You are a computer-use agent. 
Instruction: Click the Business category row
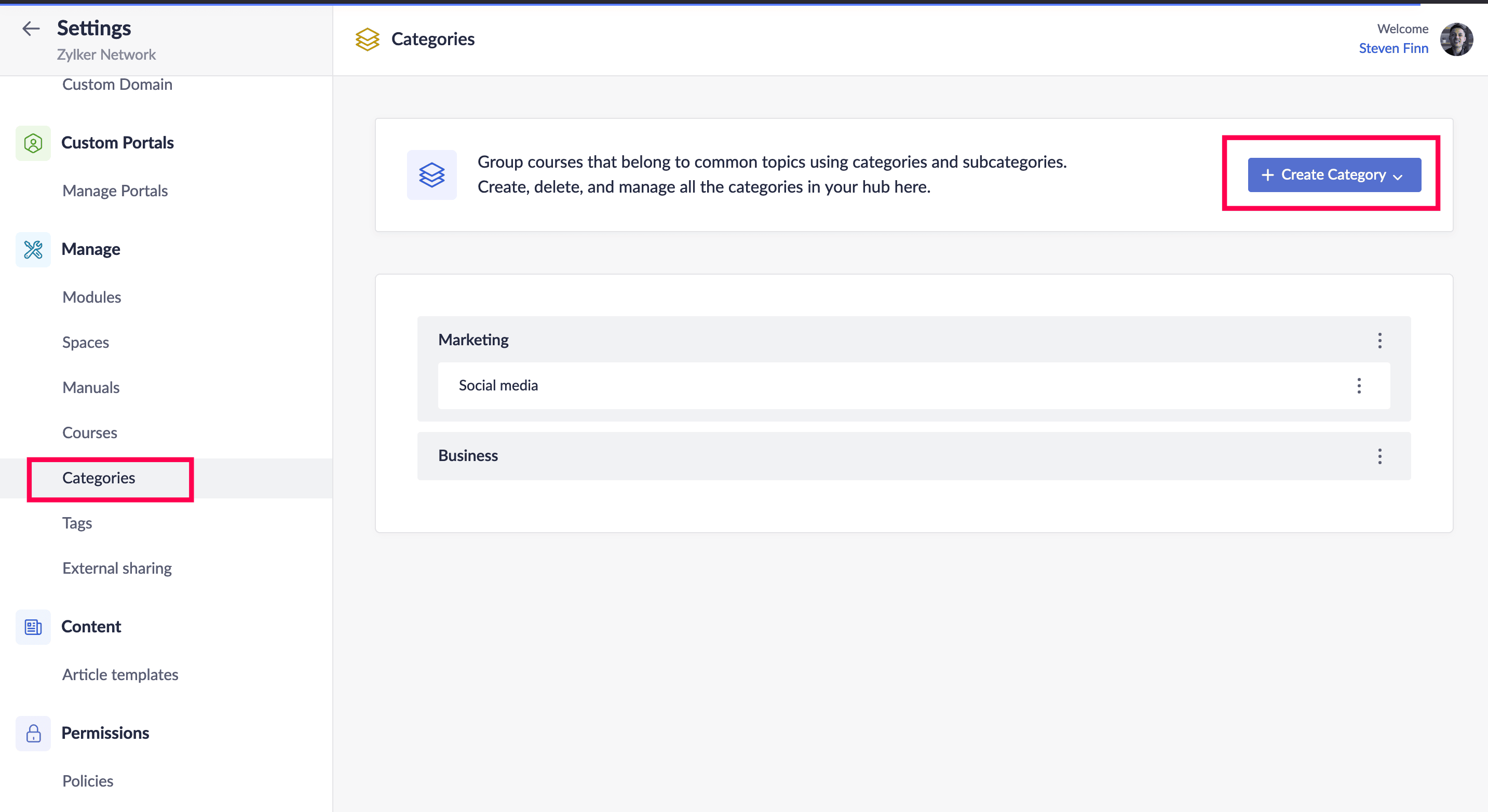[914, 456]
